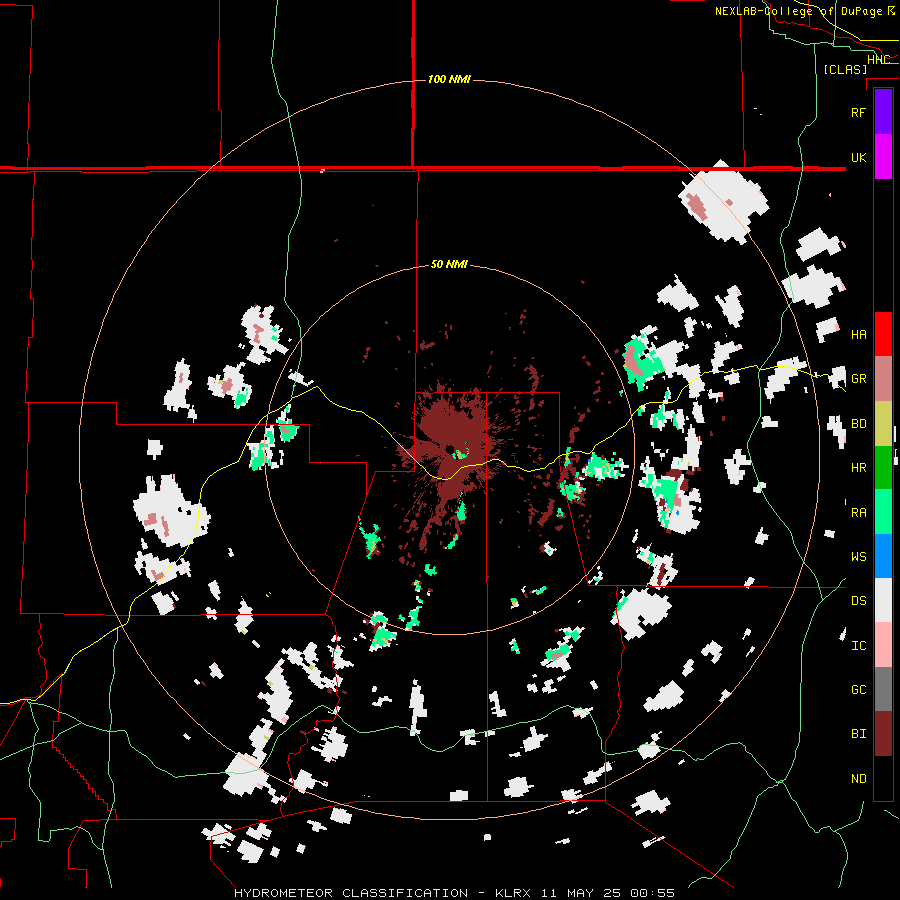The image size is (900, 900).
Task: Click the DS legend label
Action: [858, 600]
